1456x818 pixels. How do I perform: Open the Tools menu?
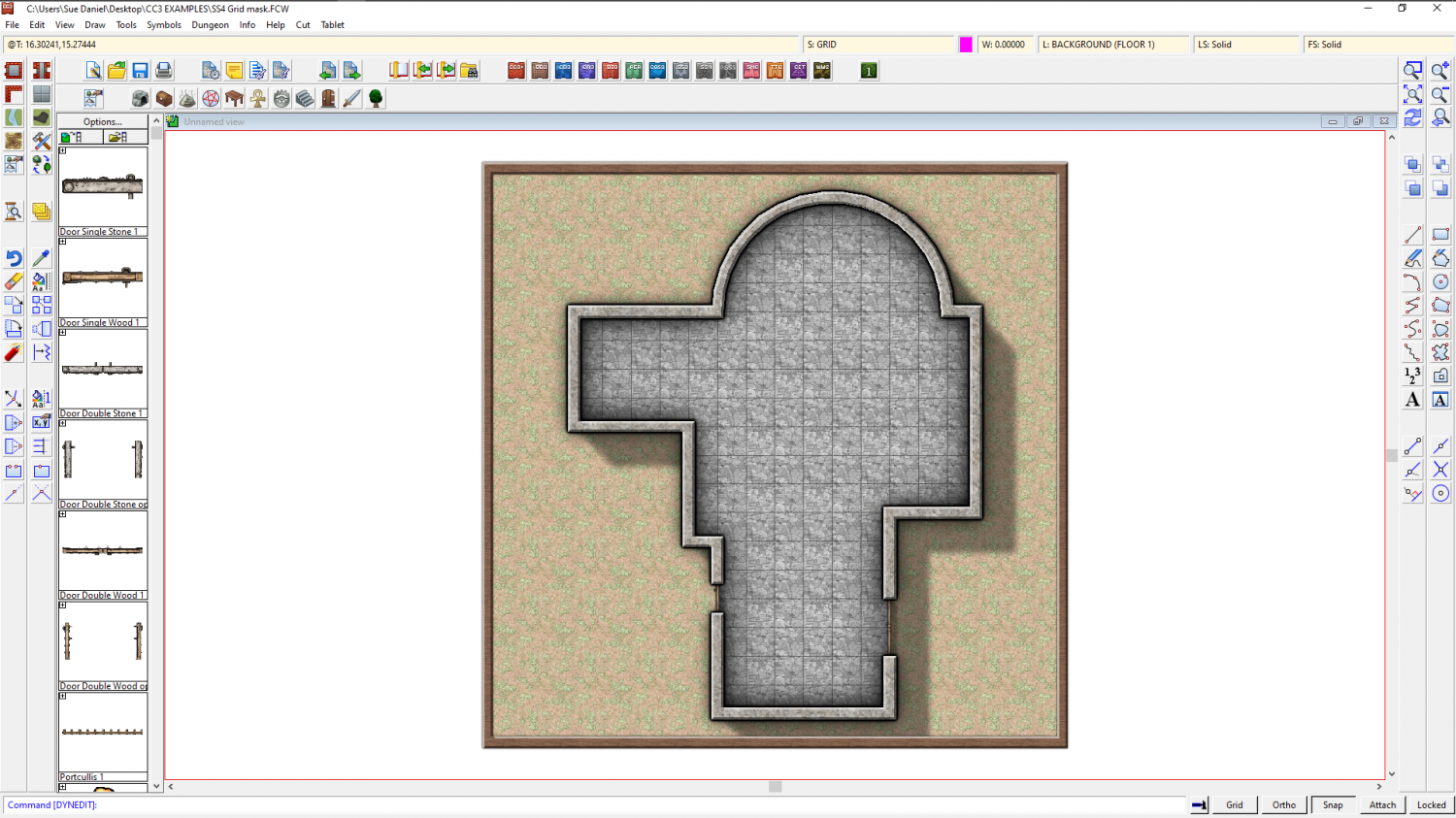coord(126,25)
